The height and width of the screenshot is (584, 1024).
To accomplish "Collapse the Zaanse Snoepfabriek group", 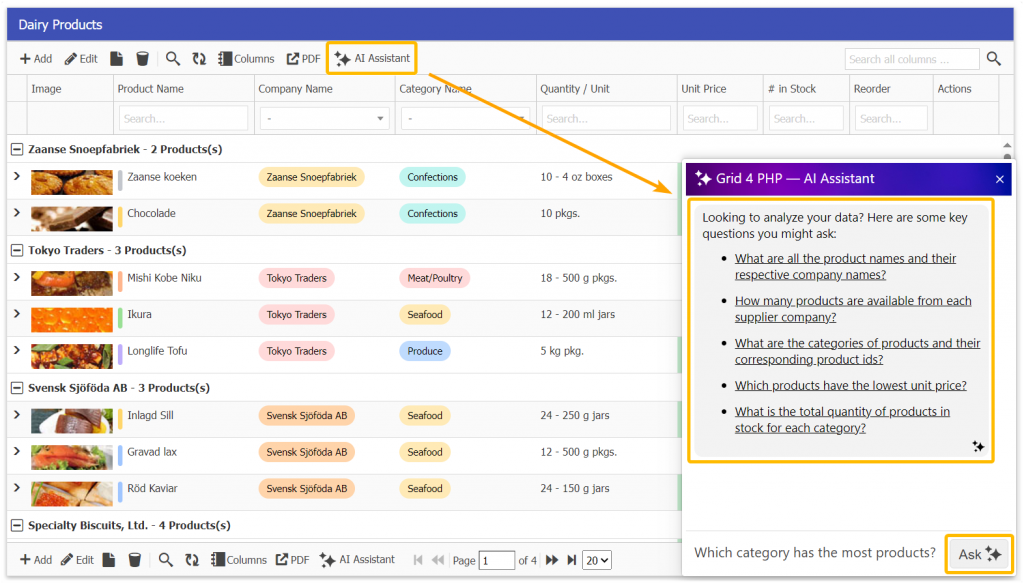I will coord(17,149).
